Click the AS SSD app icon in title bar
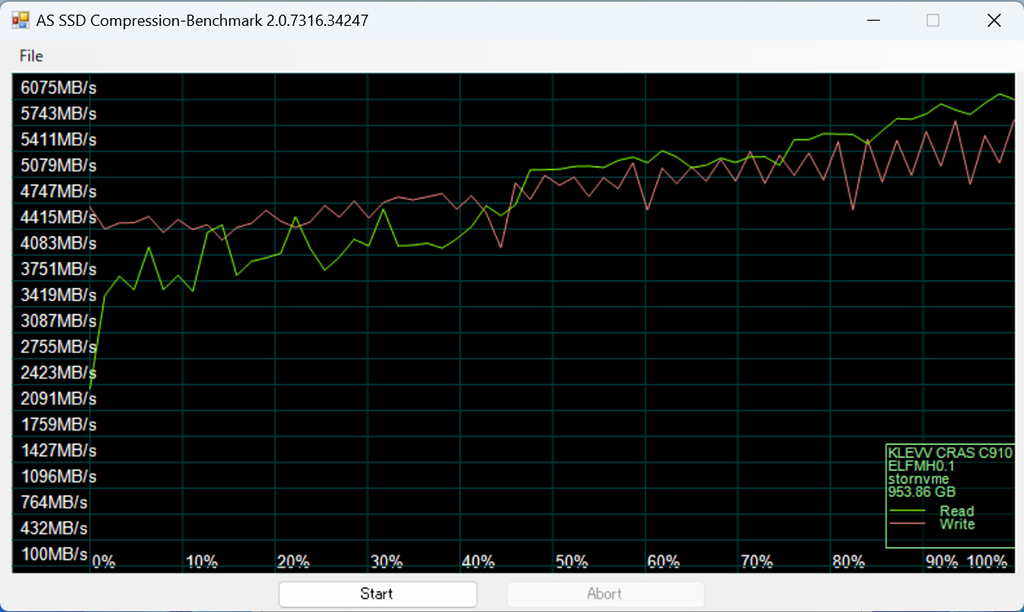This screenshot has width=1024, height=612. coord(20,20)
